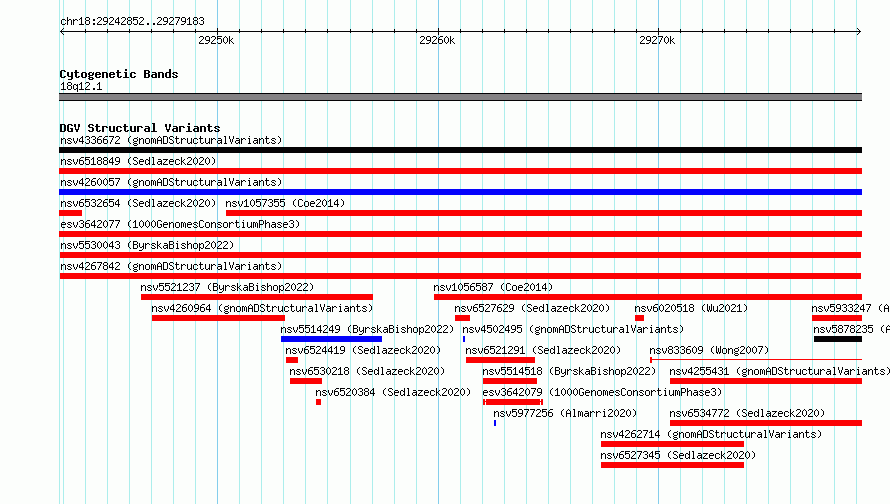890x504 pixels.
Task: Click nsv6520384 (Sedlazeck2020) label
Action: pos(393,392)
